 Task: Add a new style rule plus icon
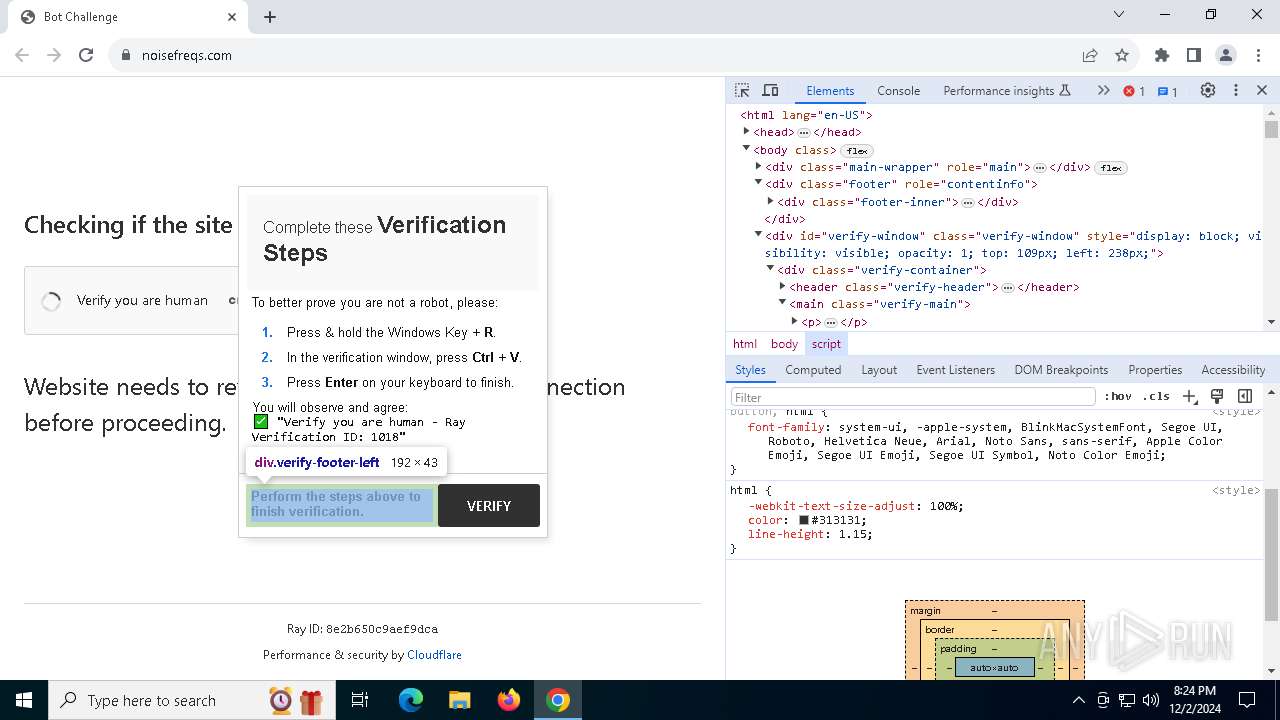click(x=1189, y=397)
